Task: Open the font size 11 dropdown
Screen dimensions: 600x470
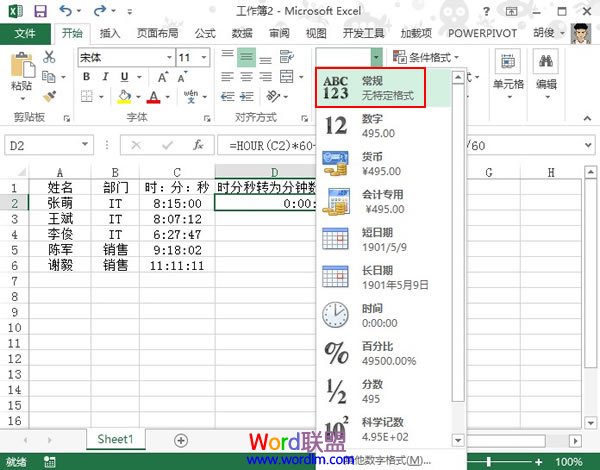Action: (204, 57)
